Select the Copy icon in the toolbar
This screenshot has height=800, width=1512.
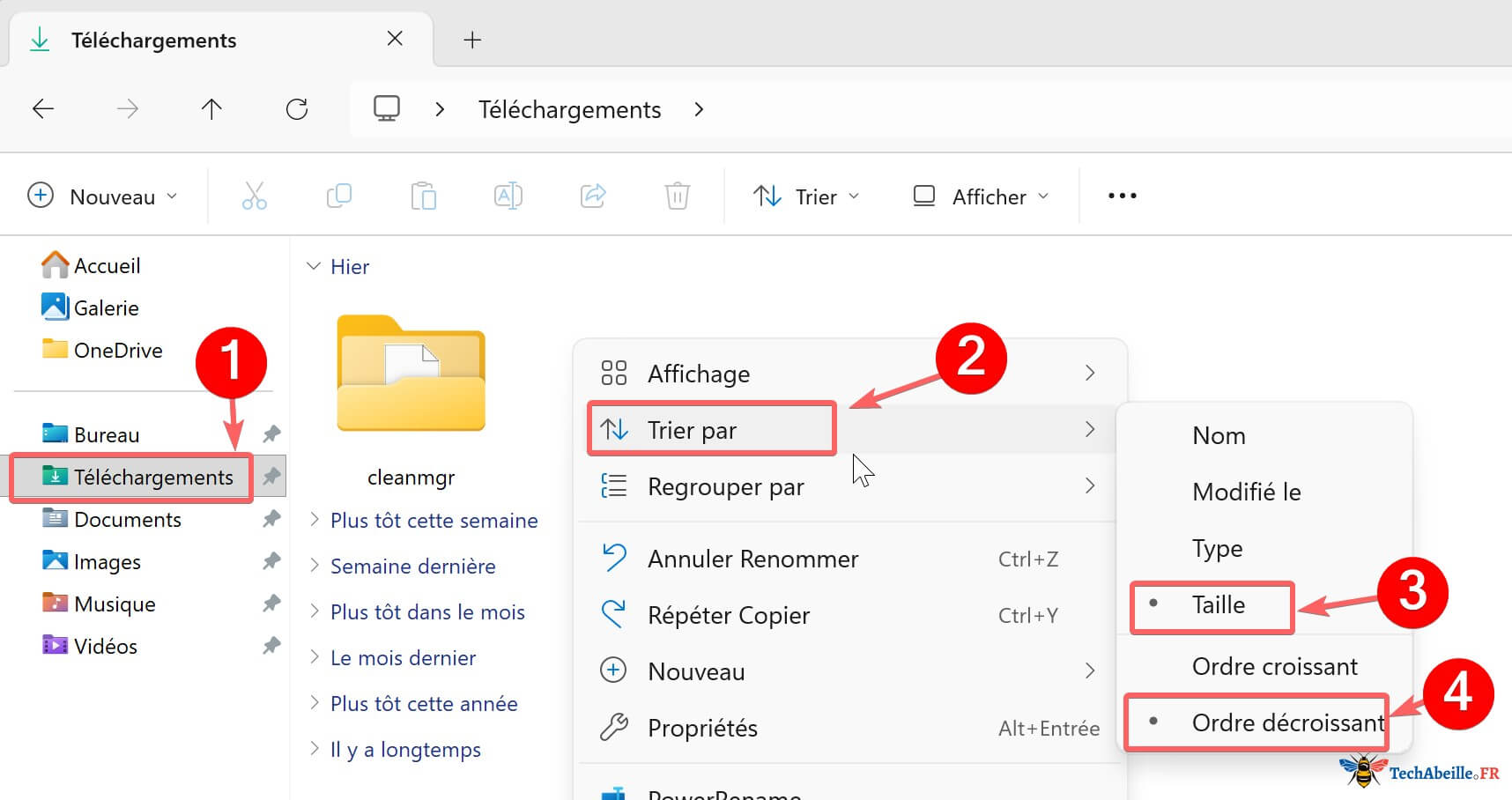pos(338,196)
